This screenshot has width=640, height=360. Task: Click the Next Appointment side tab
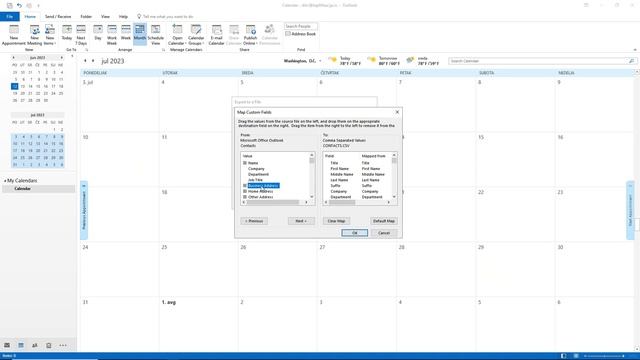[x=630, y=210]
